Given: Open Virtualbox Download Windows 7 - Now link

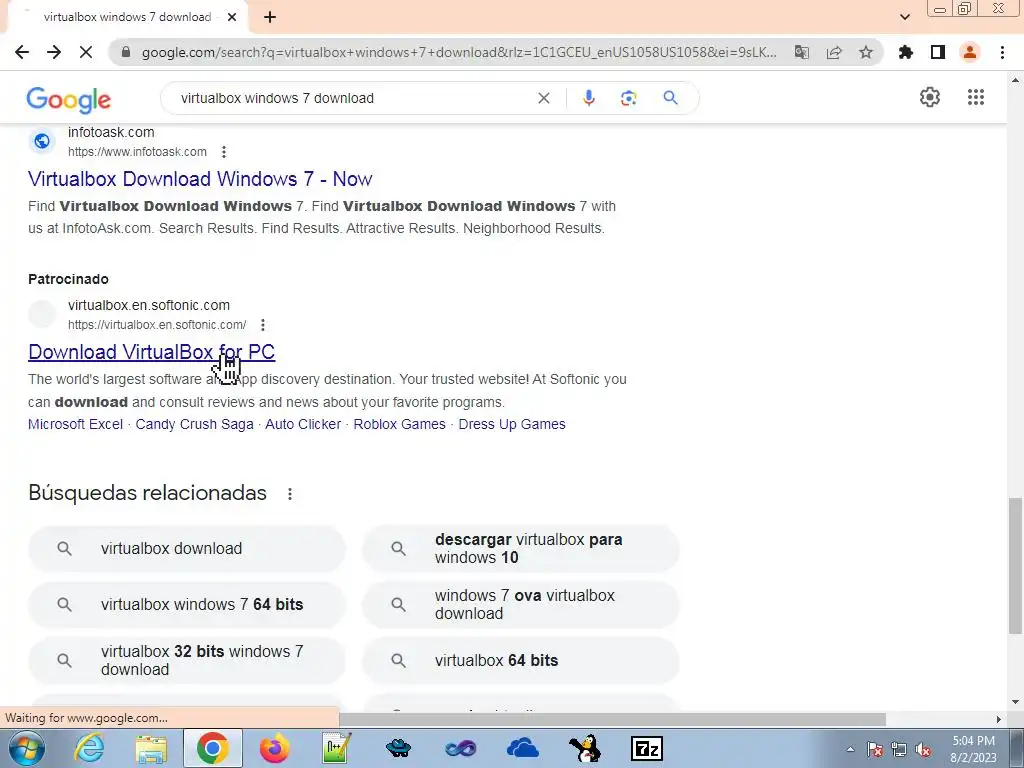Looking at the screenshot, I should (200, 179).
